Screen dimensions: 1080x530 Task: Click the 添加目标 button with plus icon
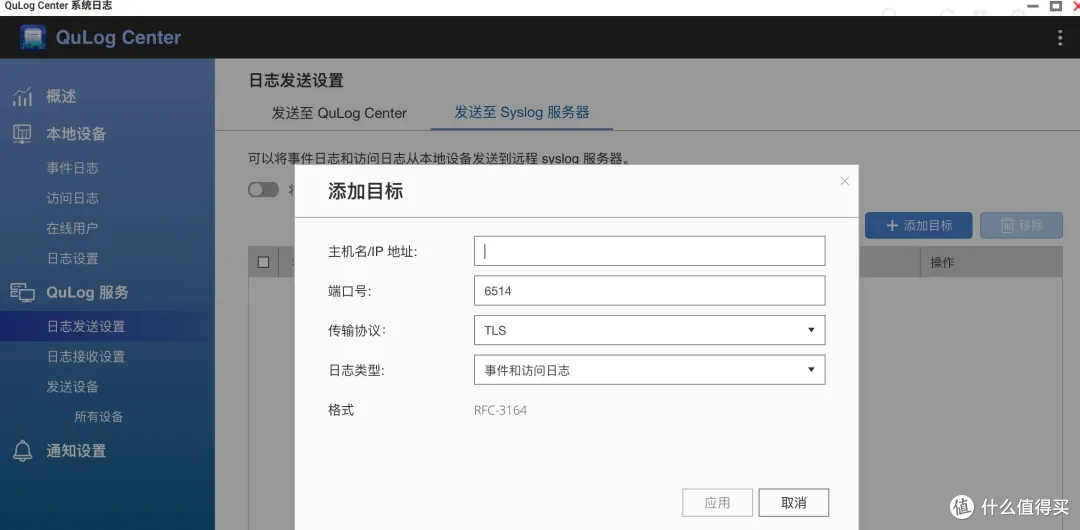pyautogui.click(x=919, y=225)
